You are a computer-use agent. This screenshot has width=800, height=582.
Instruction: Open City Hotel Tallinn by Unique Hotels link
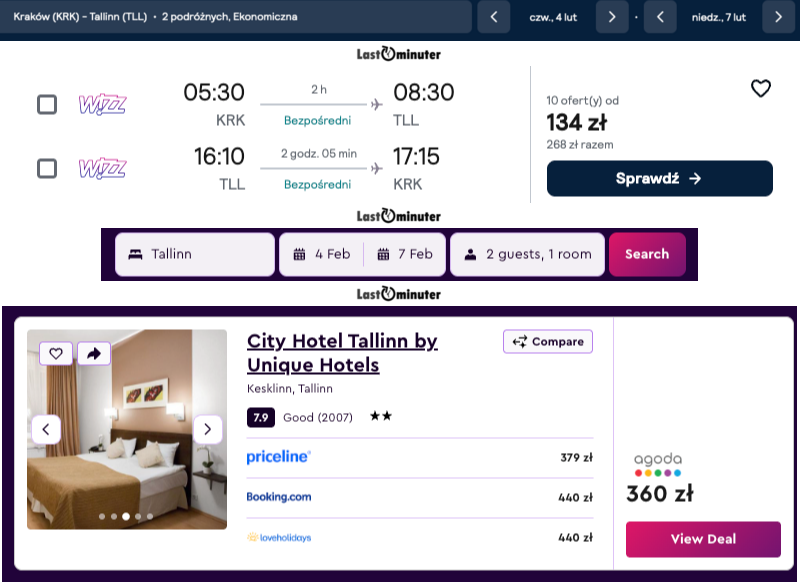[x=342, y=353]
